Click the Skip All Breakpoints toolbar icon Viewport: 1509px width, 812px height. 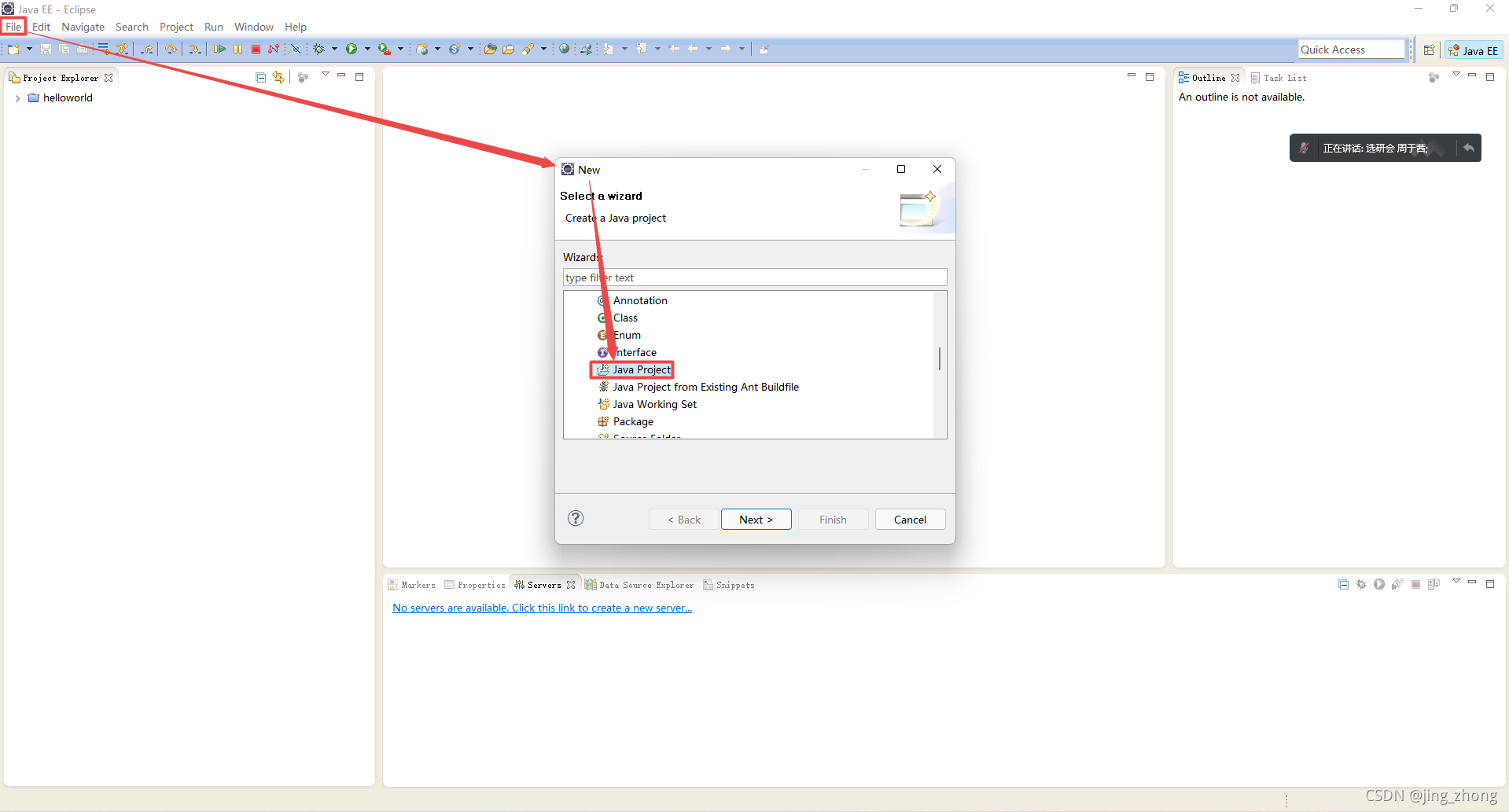pos(296,50)
